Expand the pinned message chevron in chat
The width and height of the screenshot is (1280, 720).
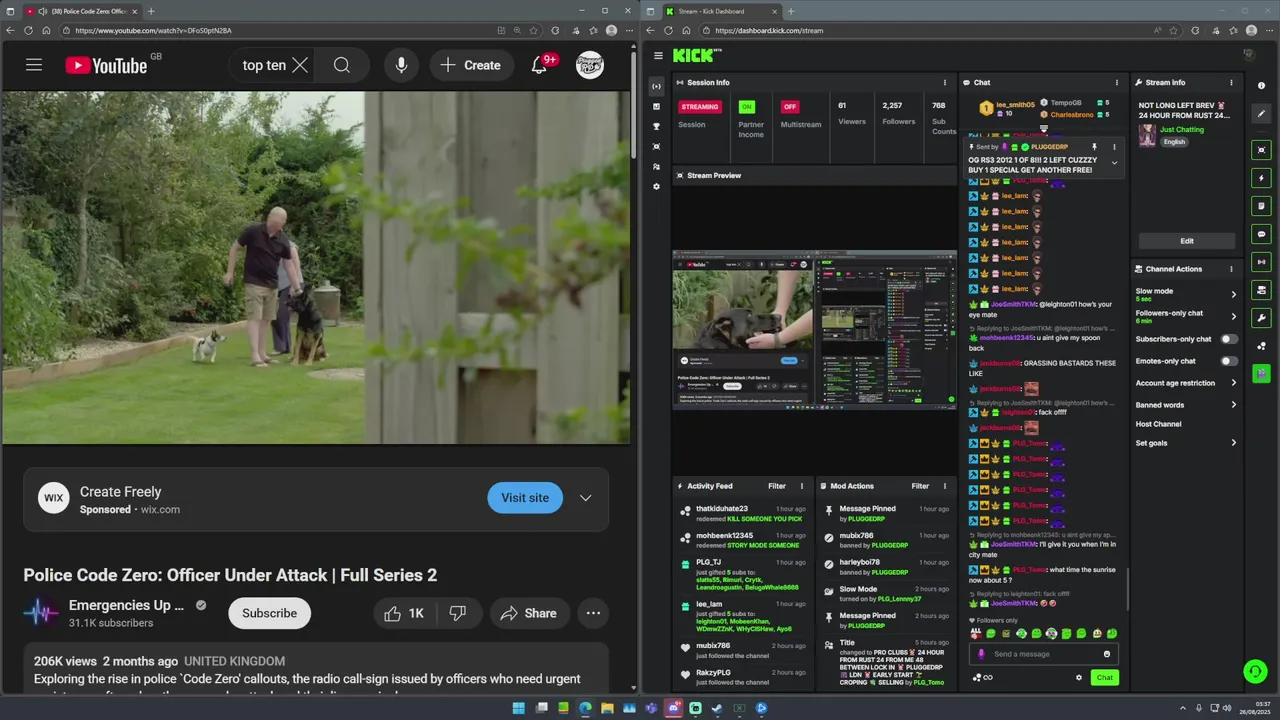pos(1115,163)
